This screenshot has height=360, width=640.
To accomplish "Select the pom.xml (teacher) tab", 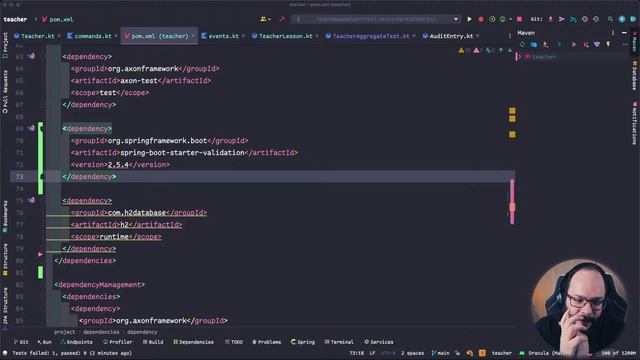I will click(x=160, y=36).
